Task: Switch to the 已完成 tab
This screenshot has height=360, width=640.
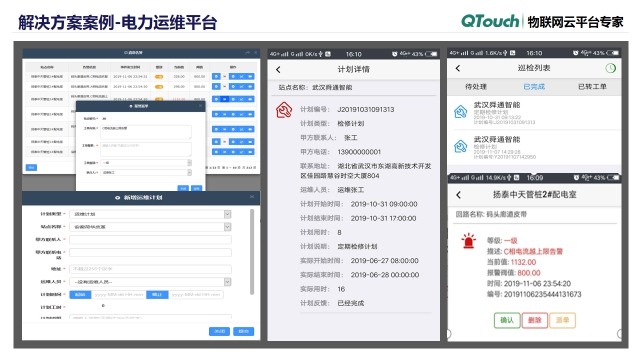Action: 534,87
